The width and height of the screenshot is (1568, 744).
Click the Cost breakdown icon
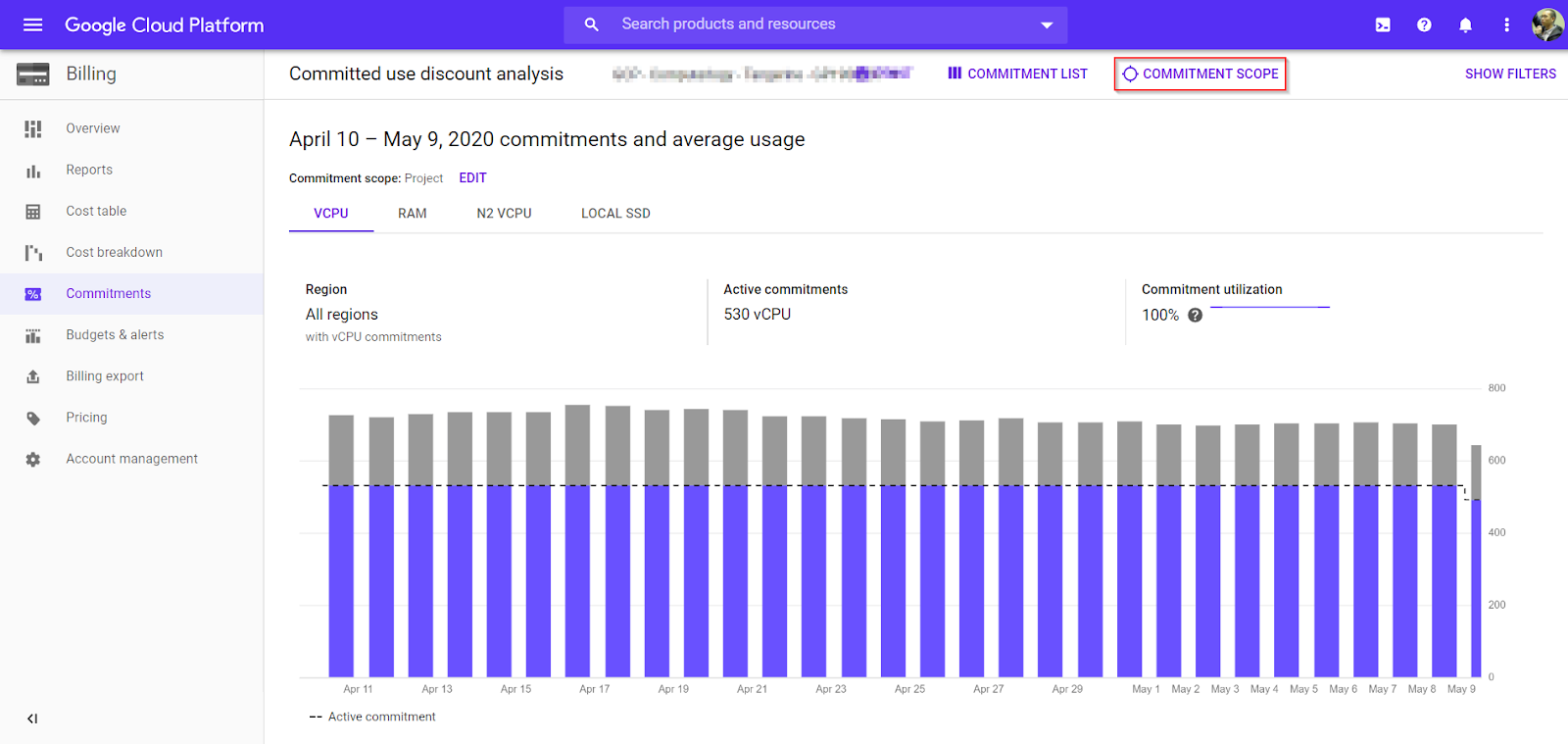[x=33, y=253]
